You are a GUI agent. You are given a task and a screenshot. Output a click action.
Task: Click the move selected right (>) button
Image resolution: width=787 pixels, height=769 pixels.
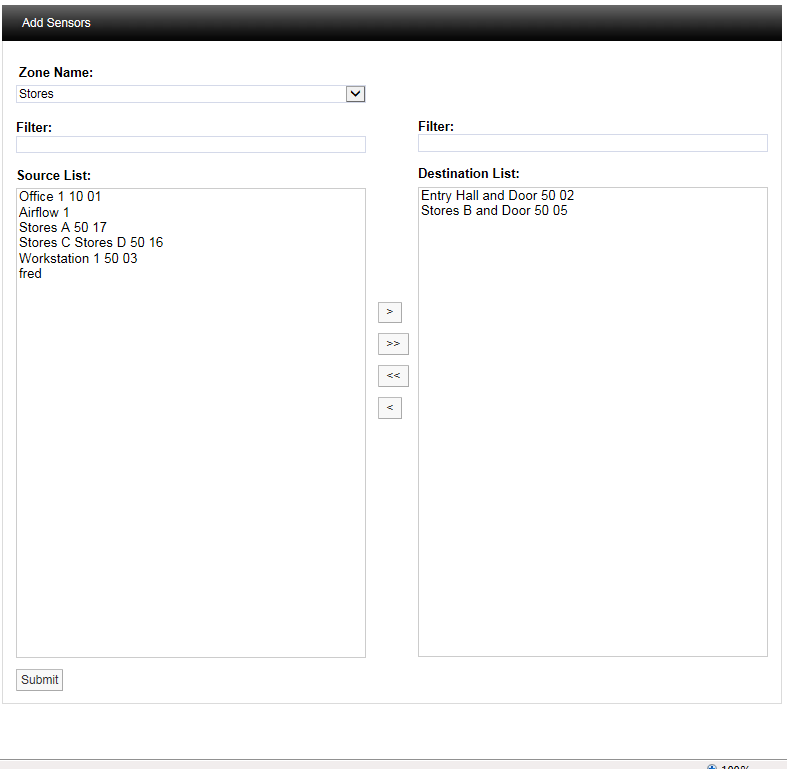click(389, 312)
